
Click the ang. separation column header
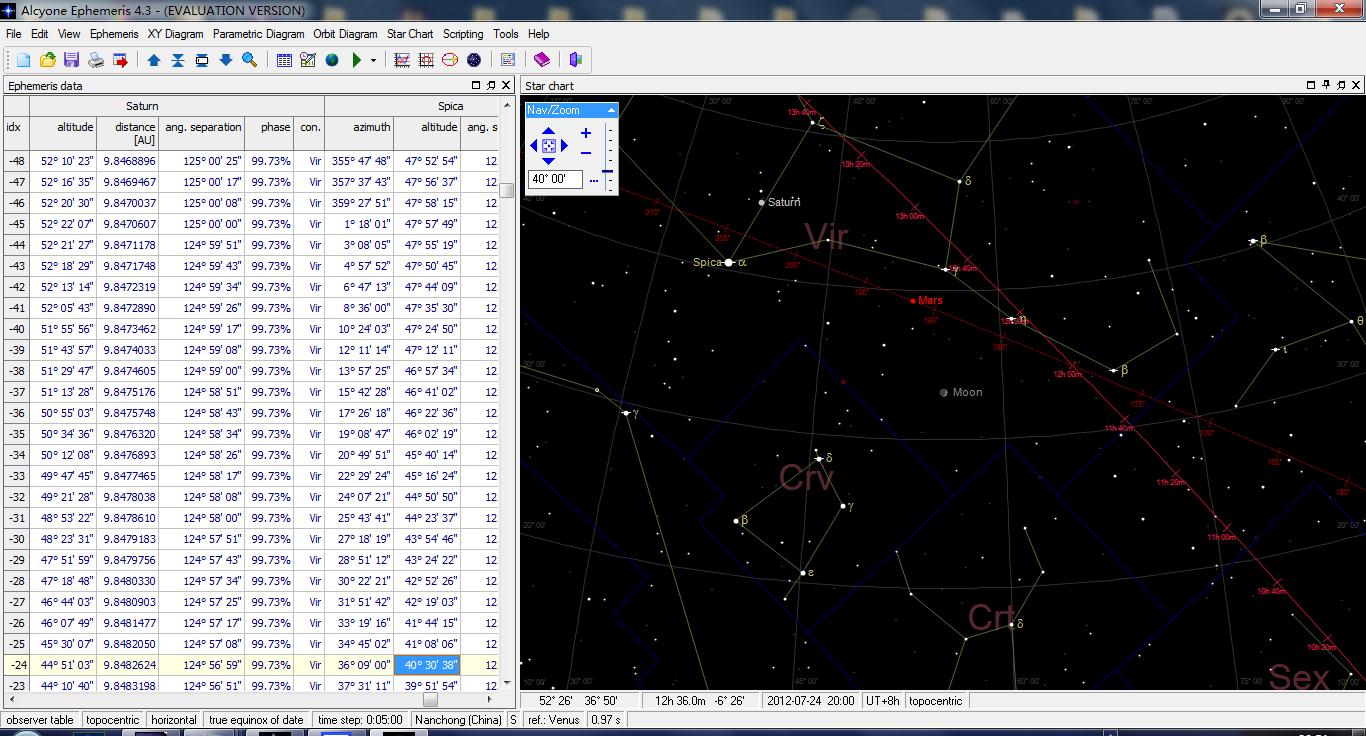202,133
